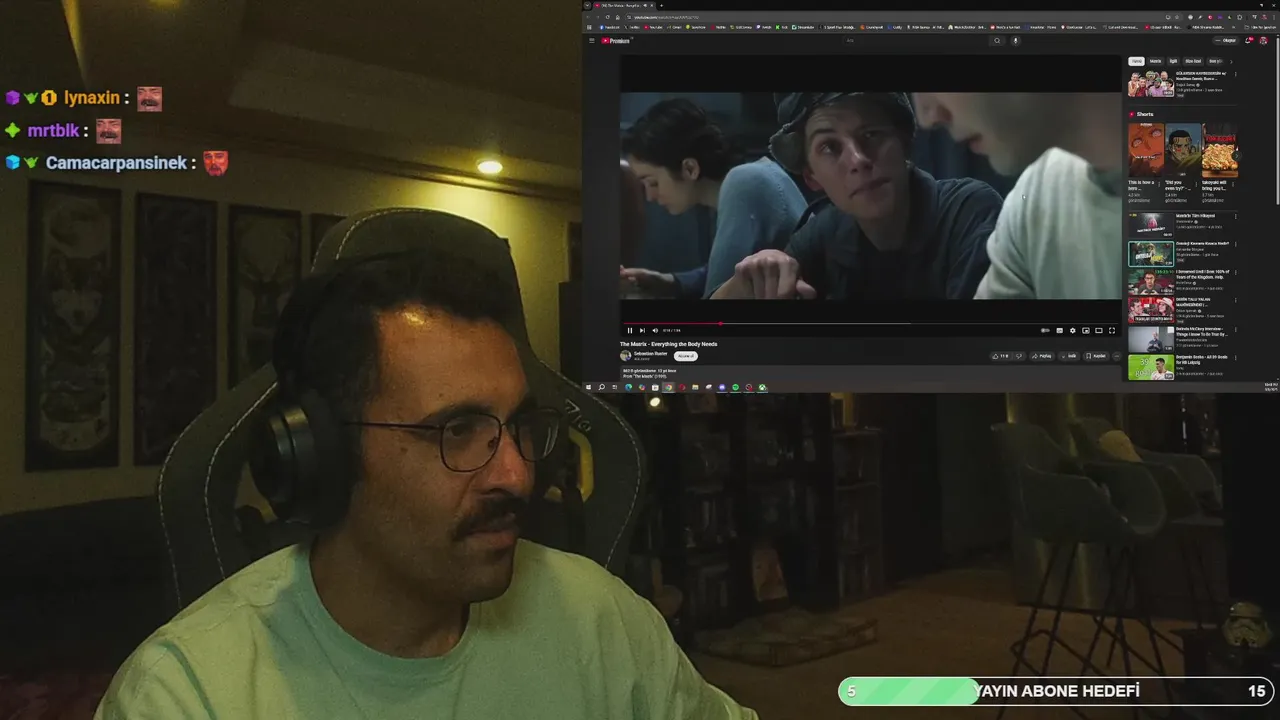Select the fourth filter chip
Viewport: 1280px width, 720px height.
[1193, 61]
